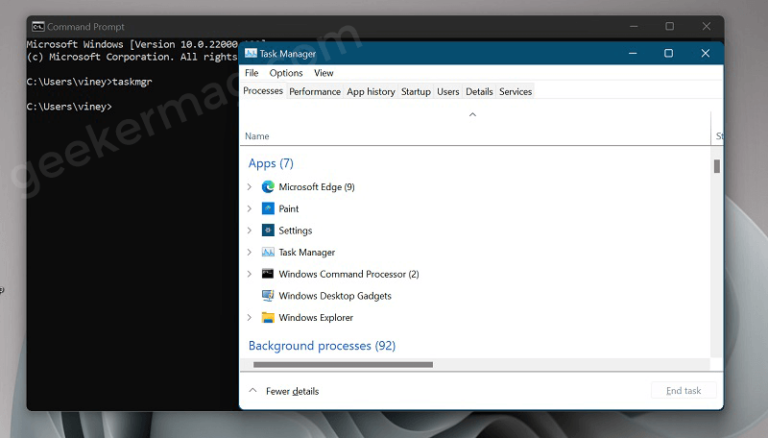Image resolution: width=768 pixels, height=438 pixels.
Task: Click the sort arrow above Name column
Action: pyautogui.click(x=473, y=115)
